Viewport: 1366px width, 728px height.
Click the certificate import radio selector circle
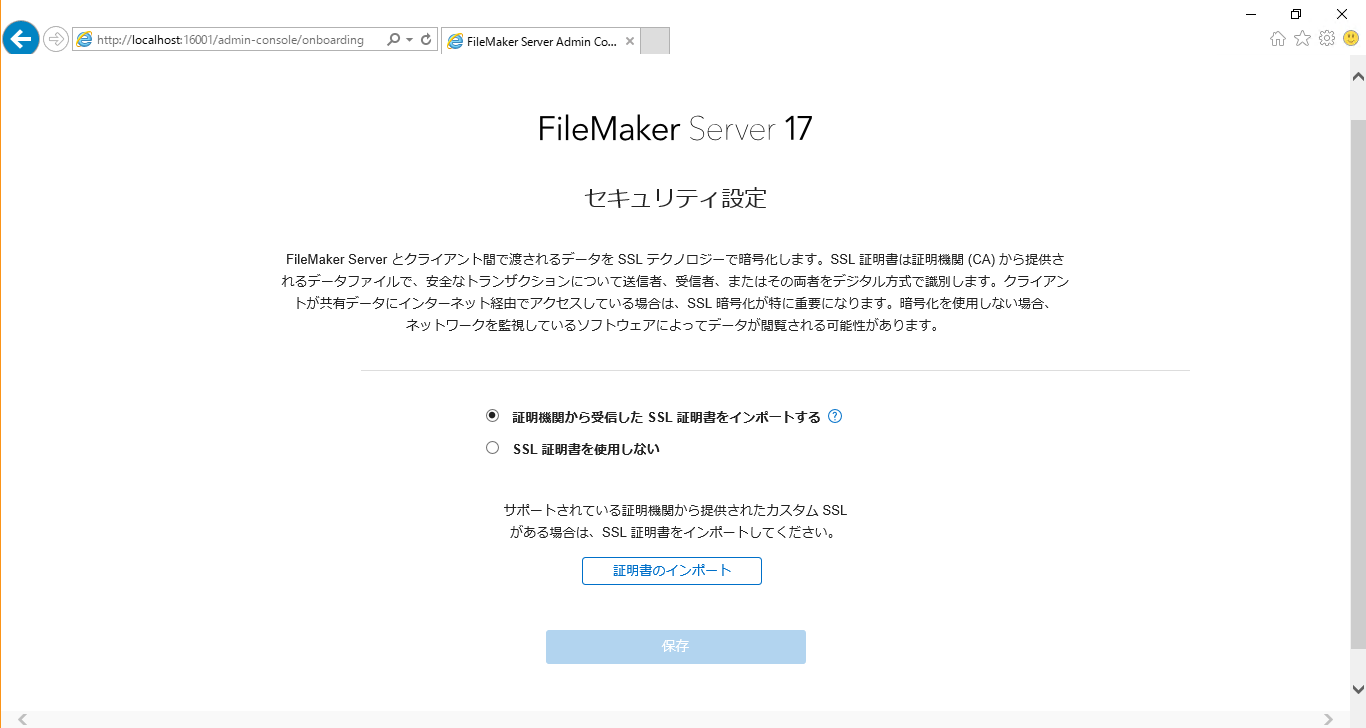coord(491,415)
